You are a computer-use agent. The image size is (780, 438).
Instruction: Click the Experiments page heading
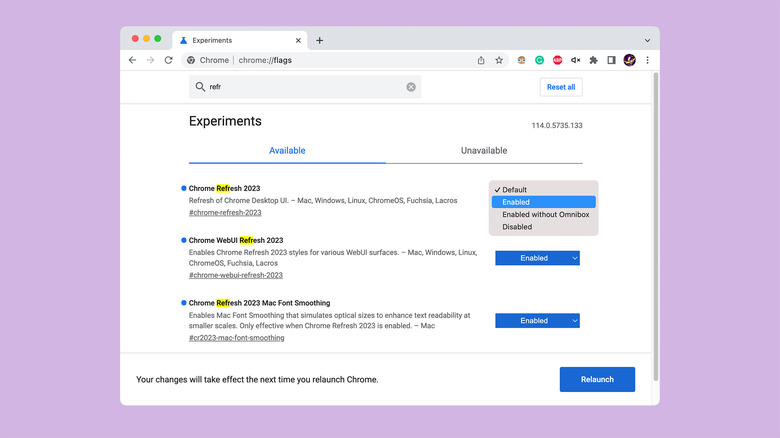(x=225, y=121)
